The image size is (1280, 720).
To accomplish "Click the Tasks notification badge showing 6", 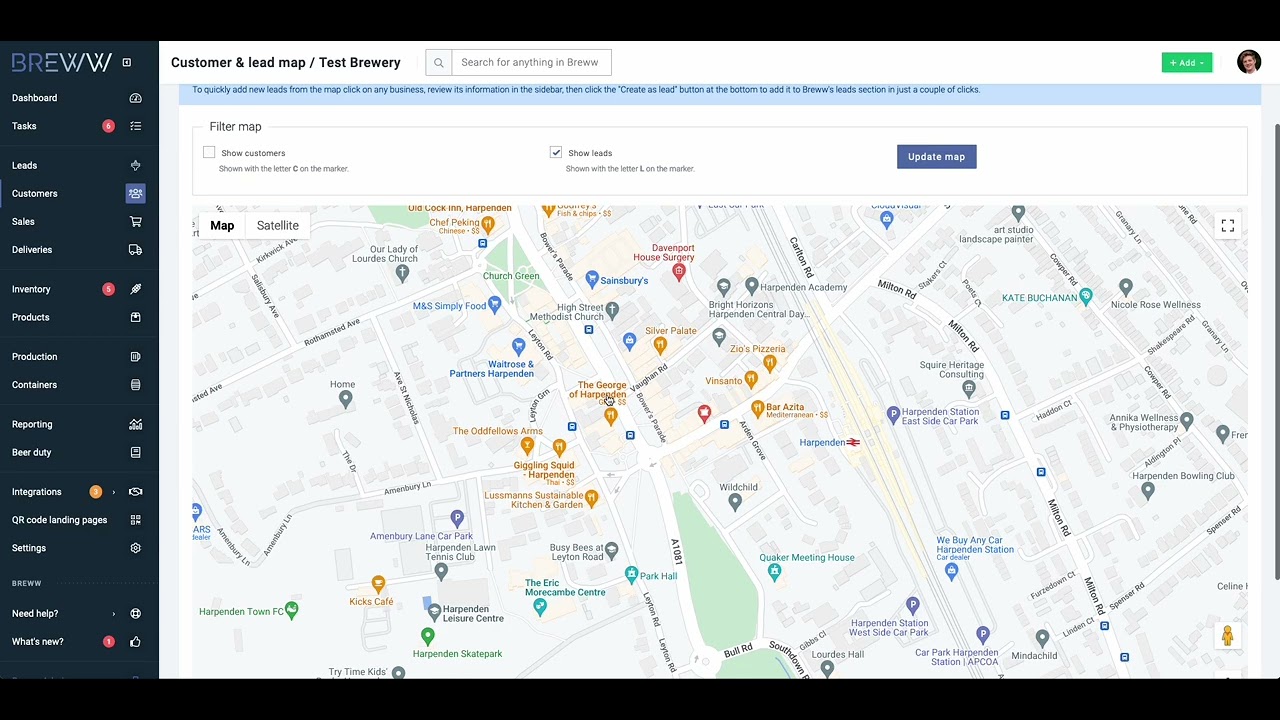I will 108,126.
